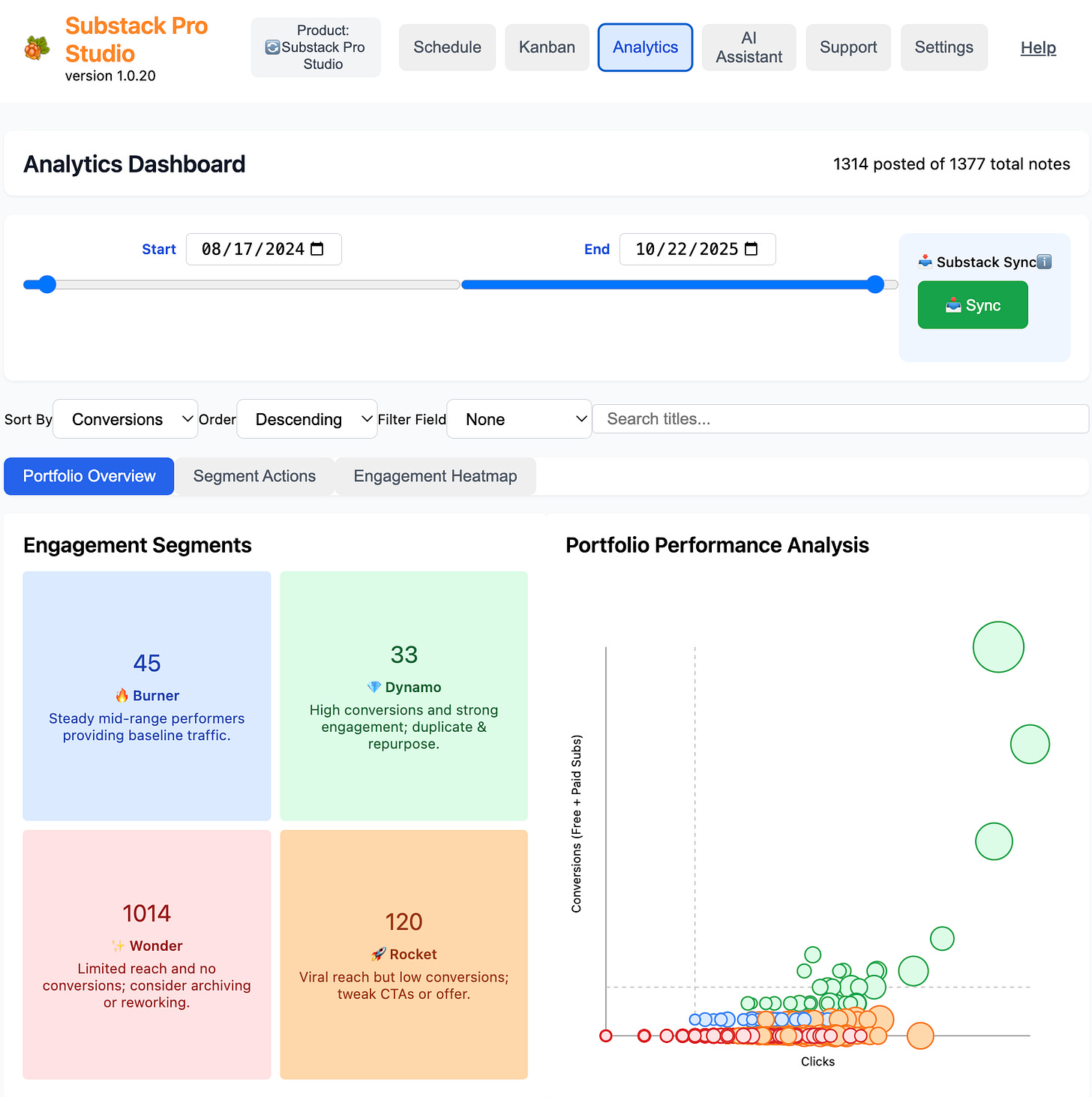Screen dimensions: 1092x1097
Task: Select the Burner segment card showing 45
Action: (x=147, y=696)
